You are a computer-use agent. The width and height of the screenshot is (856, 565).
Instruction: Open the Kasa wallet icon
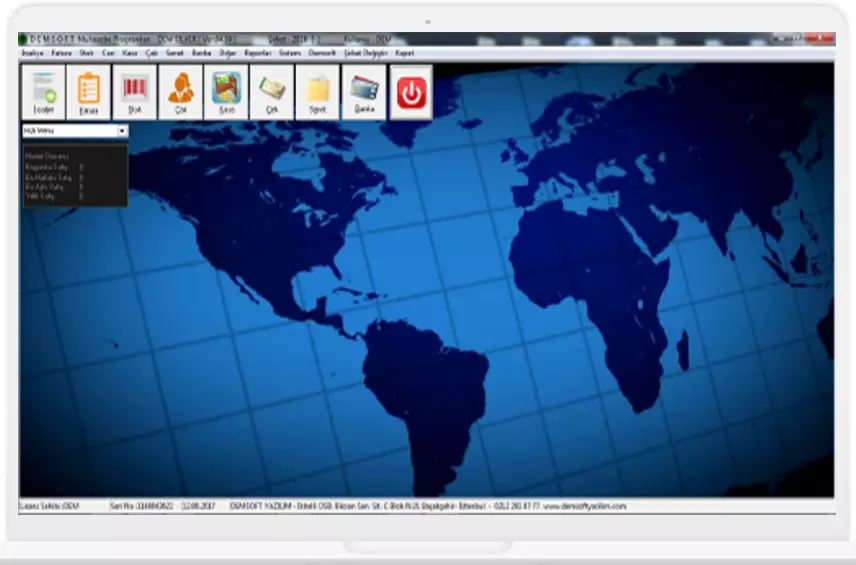pyautogui.click(x=227, y=92)
